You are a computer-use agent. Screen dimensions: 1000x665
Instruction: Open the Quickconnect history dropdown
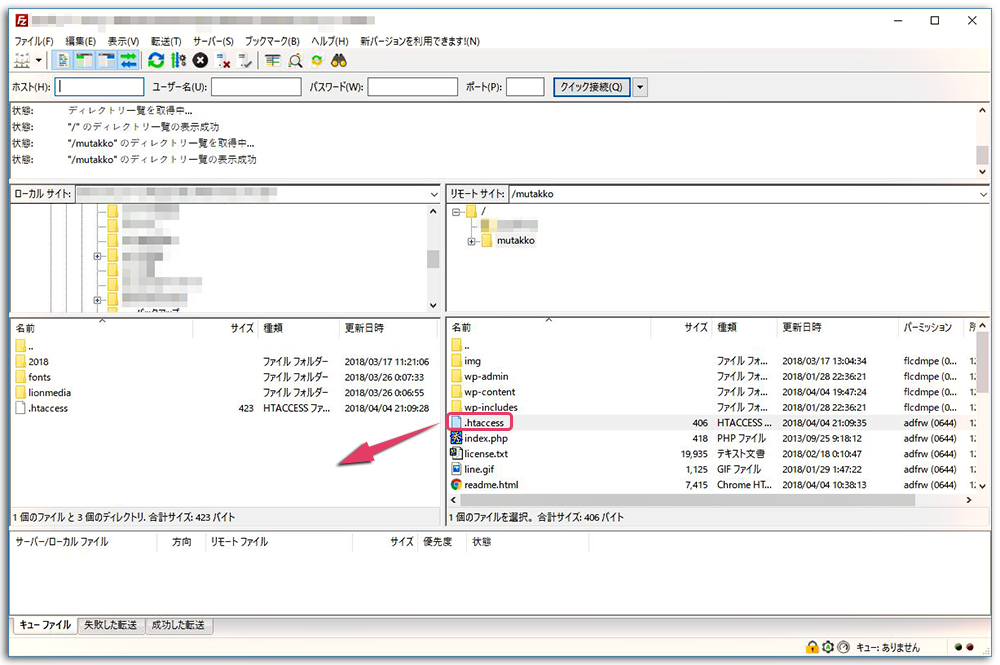point(640,86)
